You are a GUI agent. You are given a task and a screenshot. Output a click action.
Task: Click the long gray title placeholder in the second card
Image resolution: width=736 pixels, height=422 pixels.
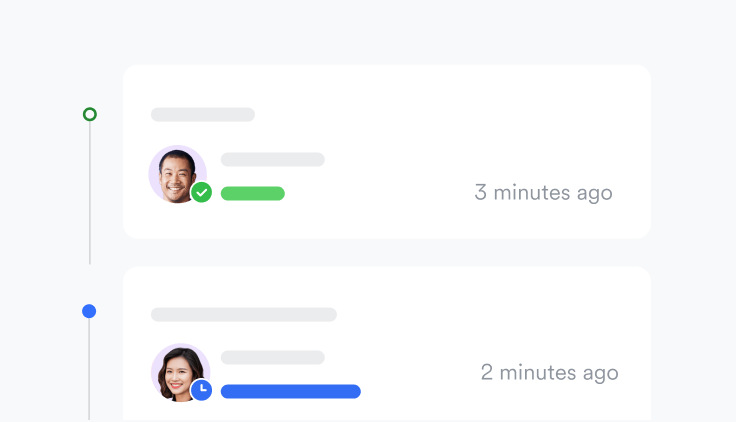pyautogui.click(x=244, y=315)
